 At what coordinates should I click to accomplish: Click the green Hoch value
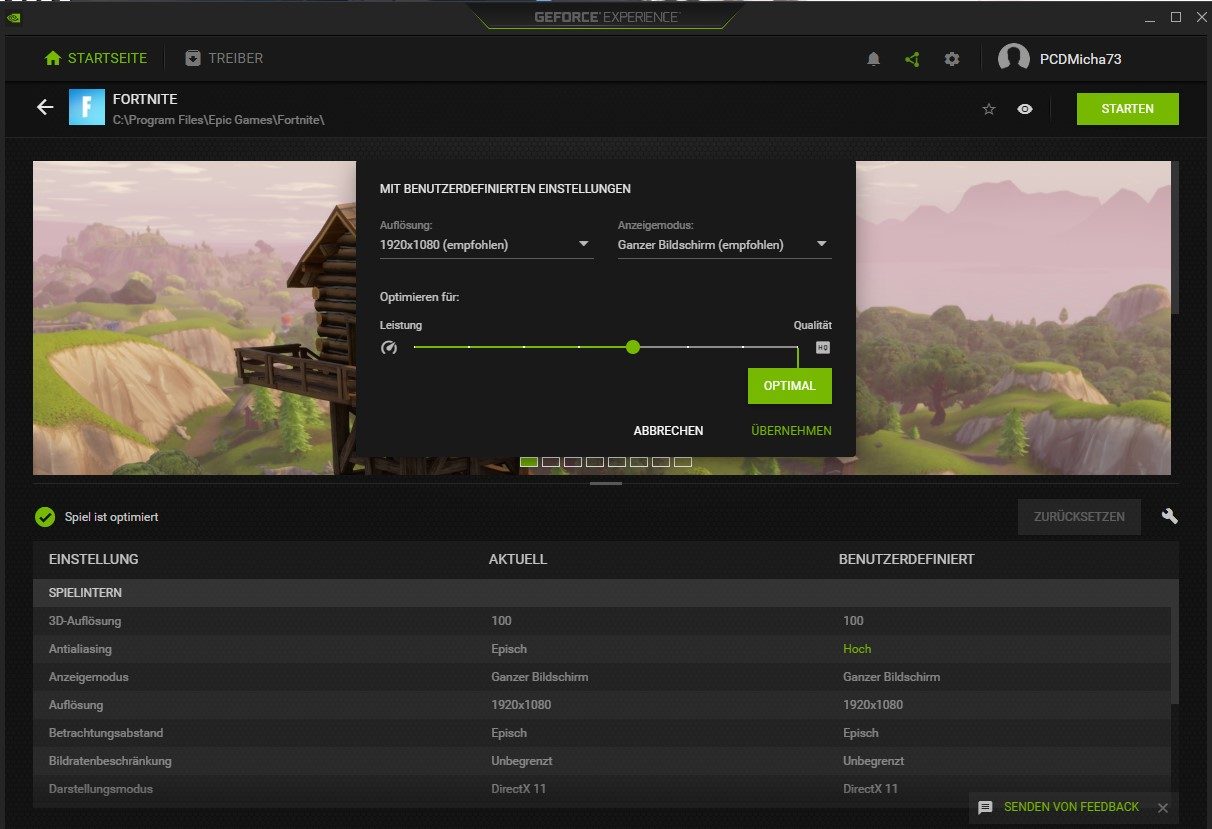(x=857, y=649)
